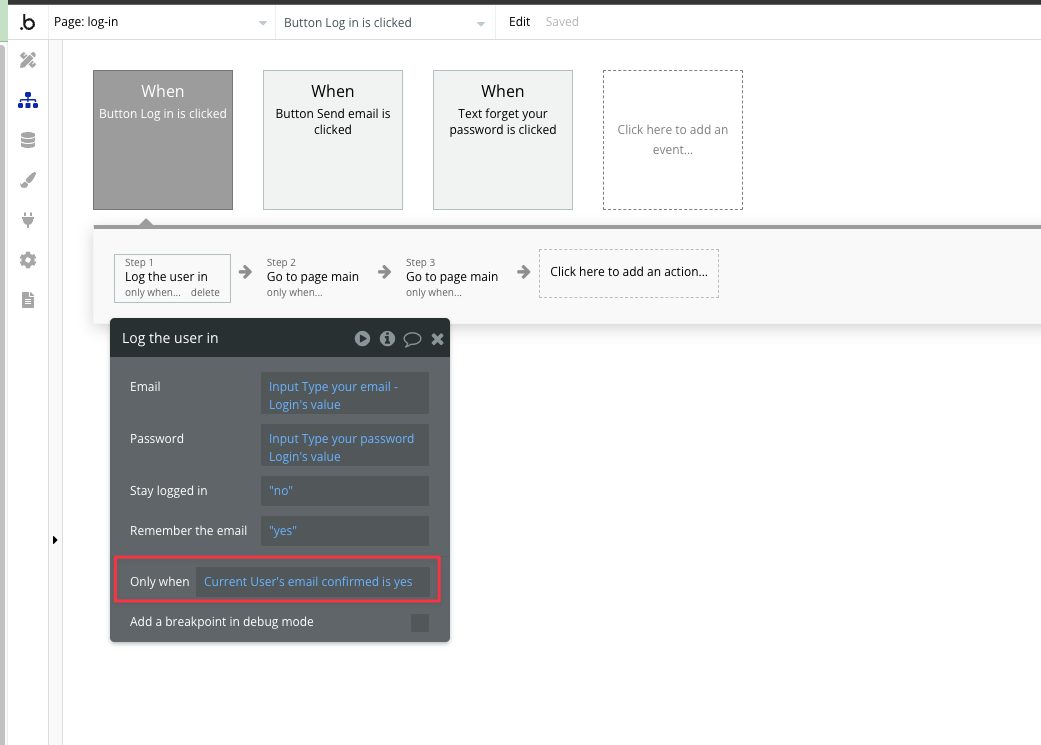Screen dimensions: 1041x745
Task: Click arrow after Step 3
Action: click(x=524, y=272)
